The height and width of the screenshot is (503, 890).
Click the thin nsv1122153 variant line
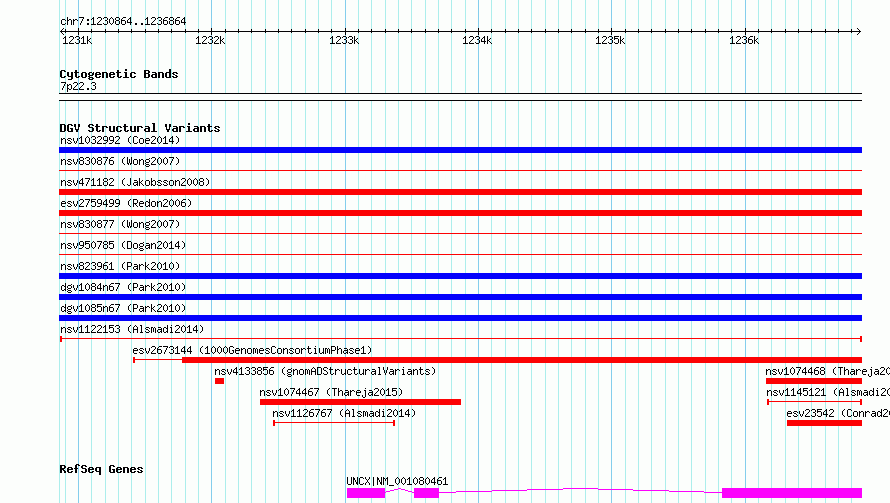click(461, 339)
